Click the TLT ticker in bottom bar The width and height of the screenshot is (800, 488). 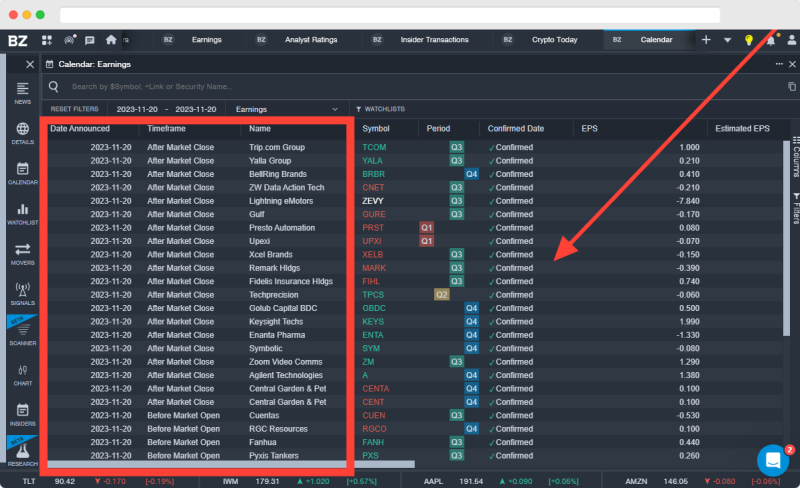tap(29, 481)
